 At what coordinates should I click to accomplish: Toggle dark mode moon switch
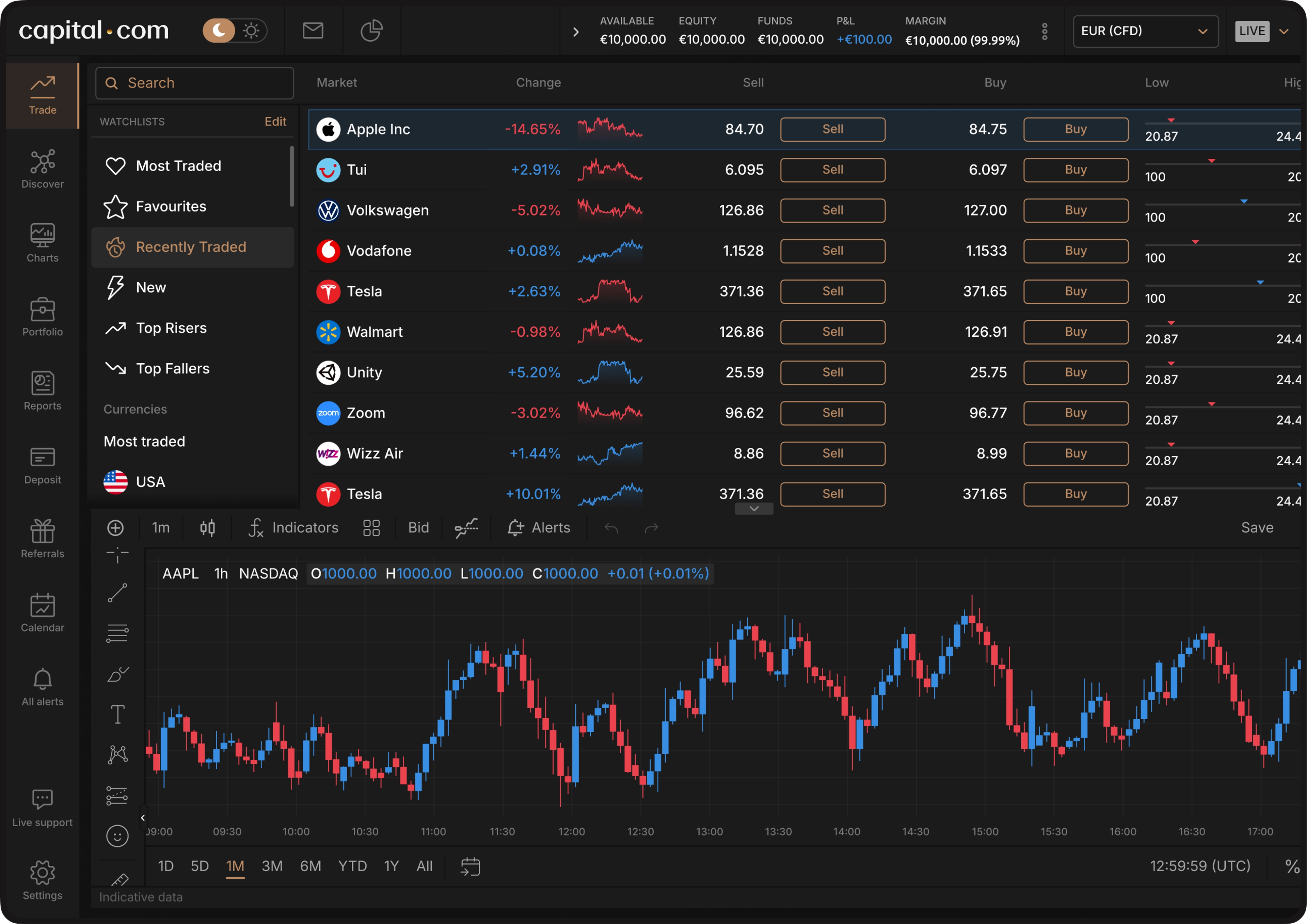click(x=219, y=30)
